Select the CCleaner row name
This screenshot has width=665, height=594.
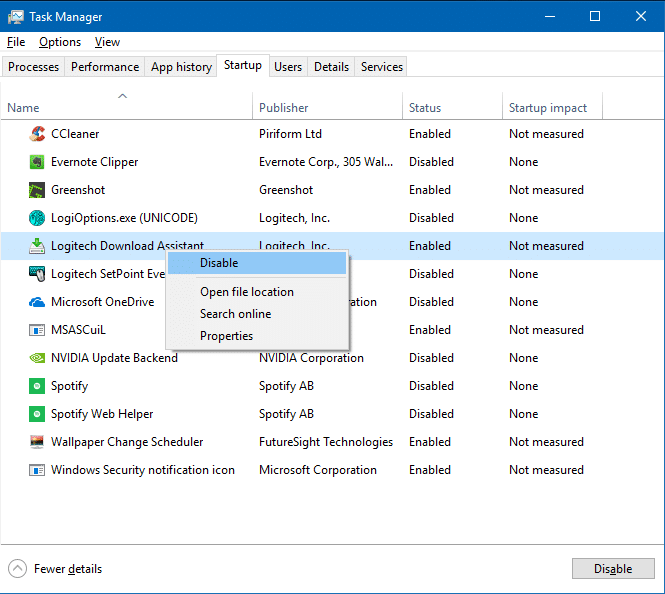pyautogui.click(x=75, y=134)
